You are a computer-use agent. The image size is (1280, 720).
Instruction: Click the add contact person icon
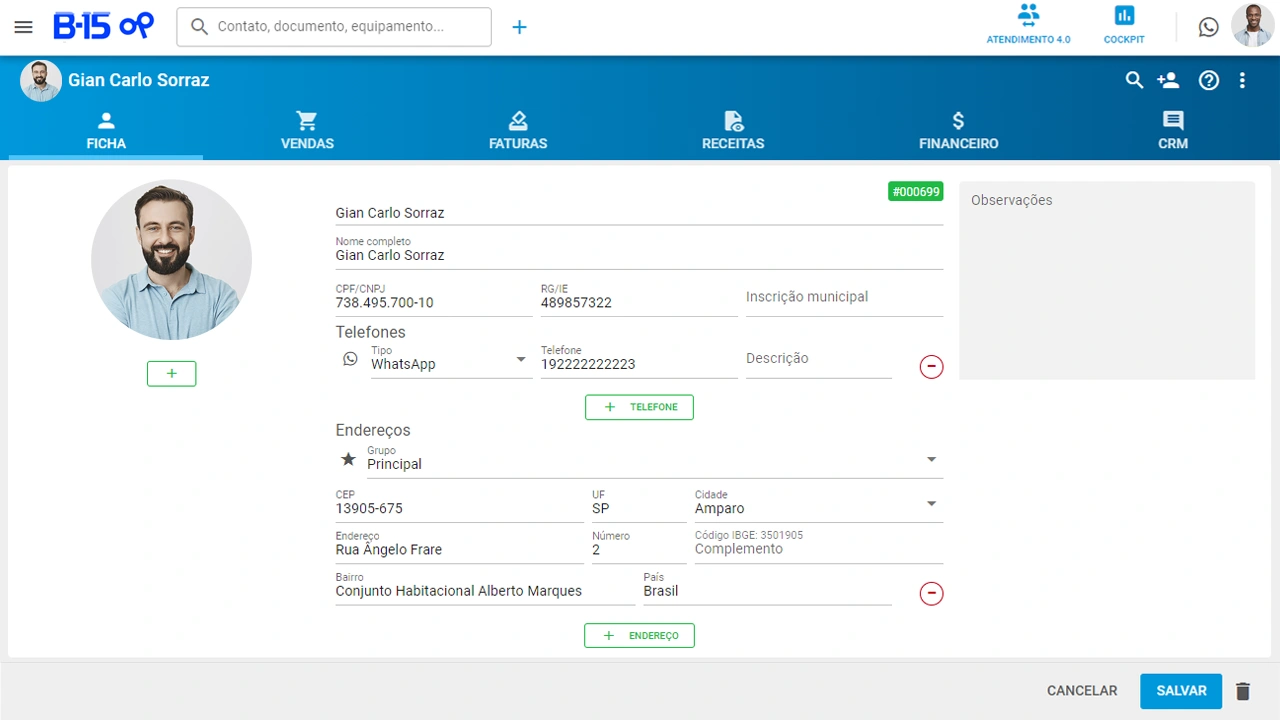pos(1167,80)
